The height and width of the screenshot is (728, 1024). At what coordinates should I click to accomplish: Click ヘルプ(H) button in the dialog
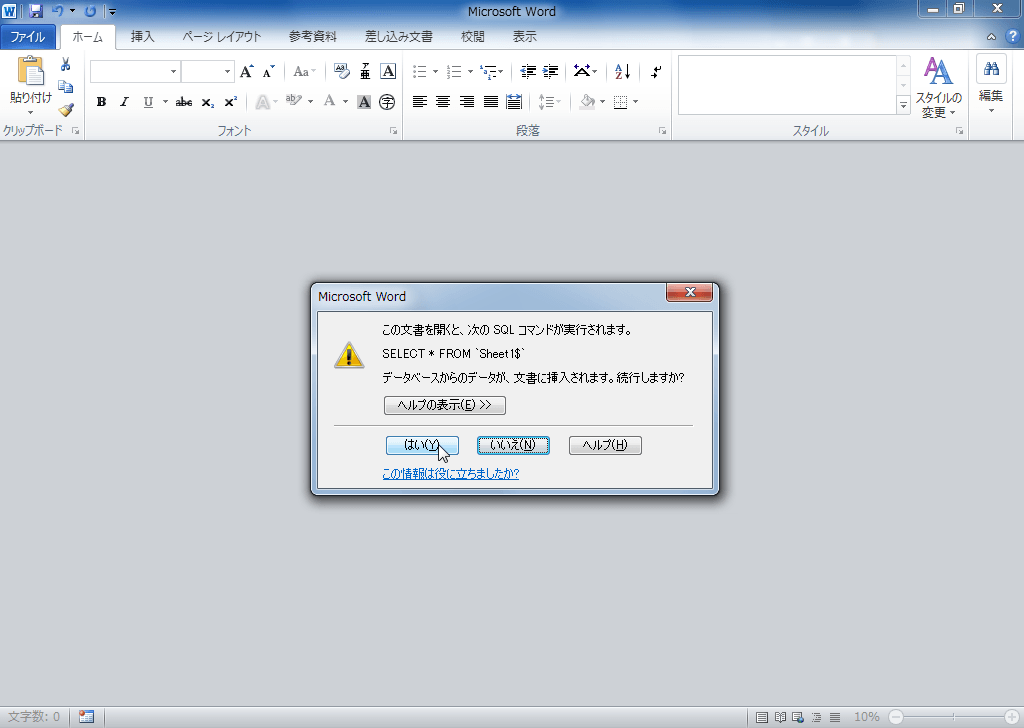tap(605, 445)
